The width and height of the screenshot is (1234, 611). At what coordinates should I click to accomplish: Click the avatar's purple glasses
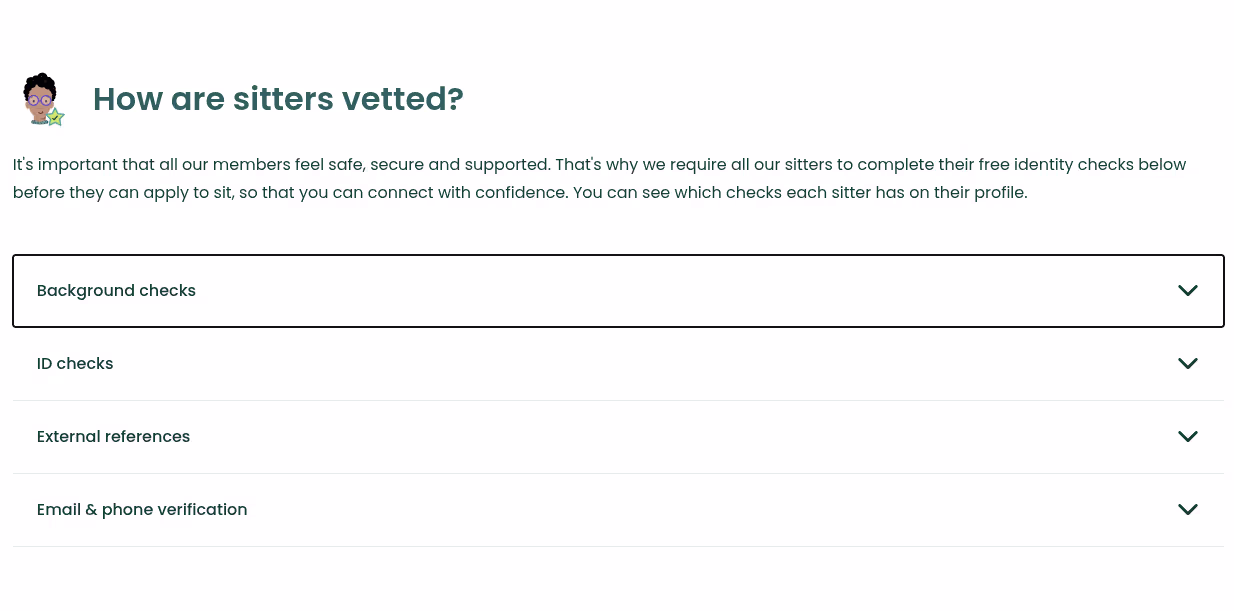pyautogui.click(x=40, y=100)
